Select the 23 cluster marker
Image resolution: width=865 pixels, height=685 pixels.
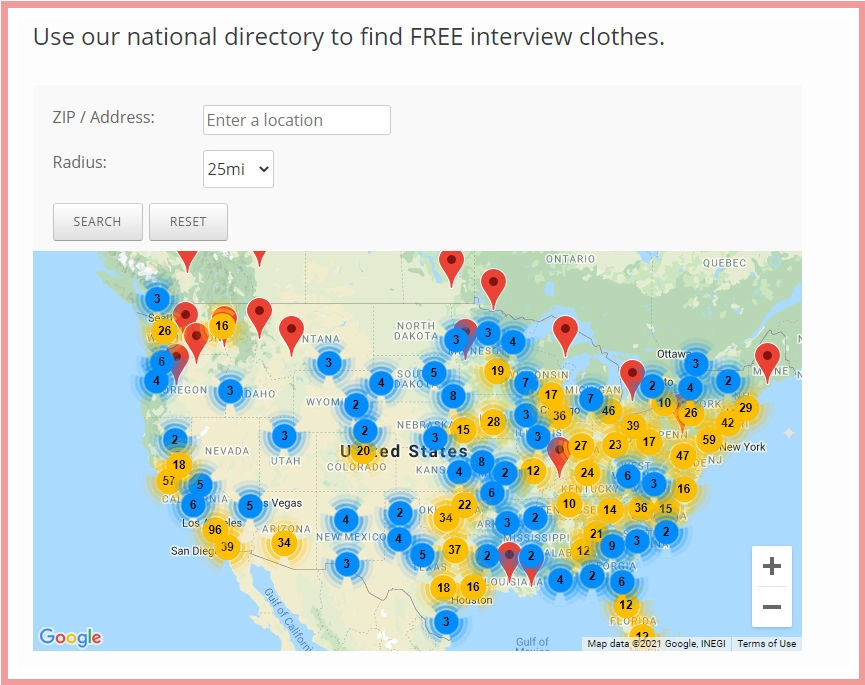click(x=615, y=444)
